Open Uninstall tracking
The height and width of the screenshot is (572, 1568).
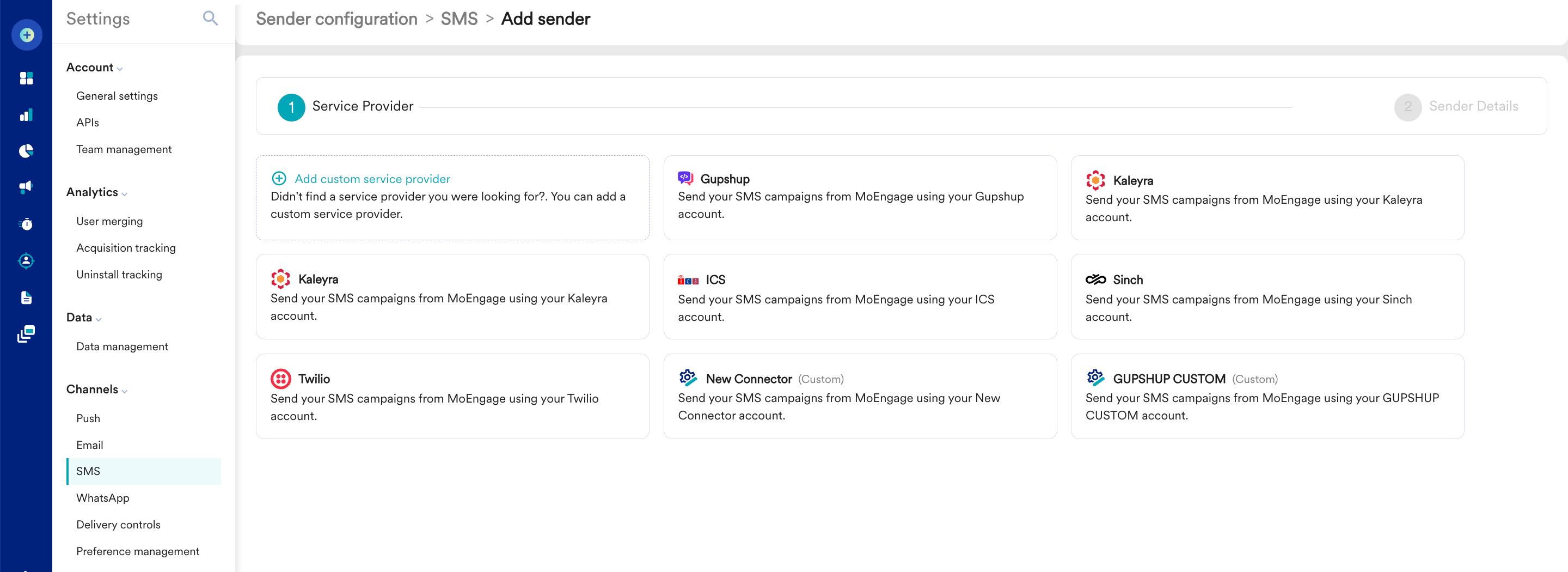[119, 275]
